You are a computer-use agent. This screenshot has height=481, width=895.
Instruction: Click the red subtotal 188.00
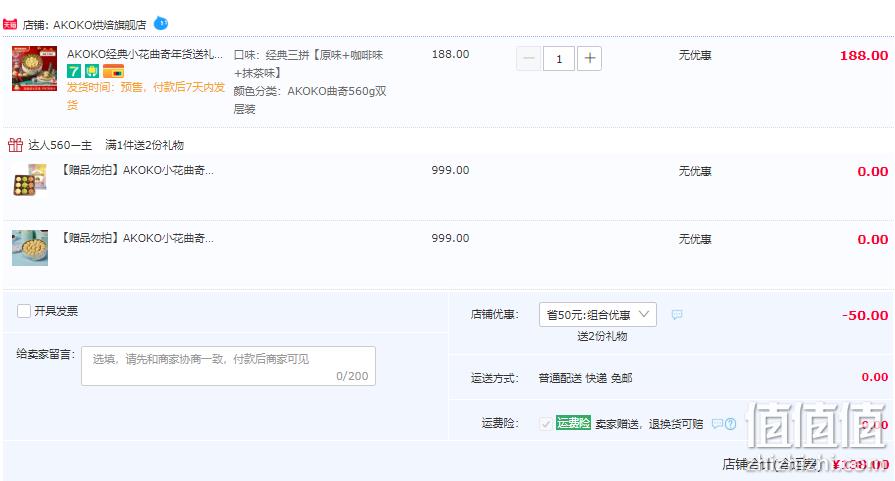click(x=864, y=55)
